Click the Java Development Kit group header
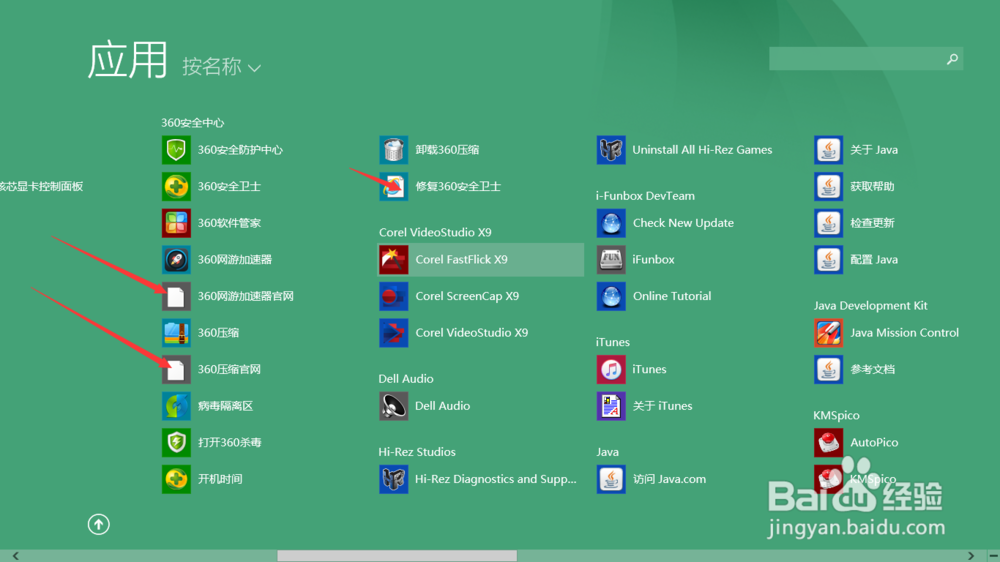The width and height of the screenshot is (1000, 562). [870, 306]
